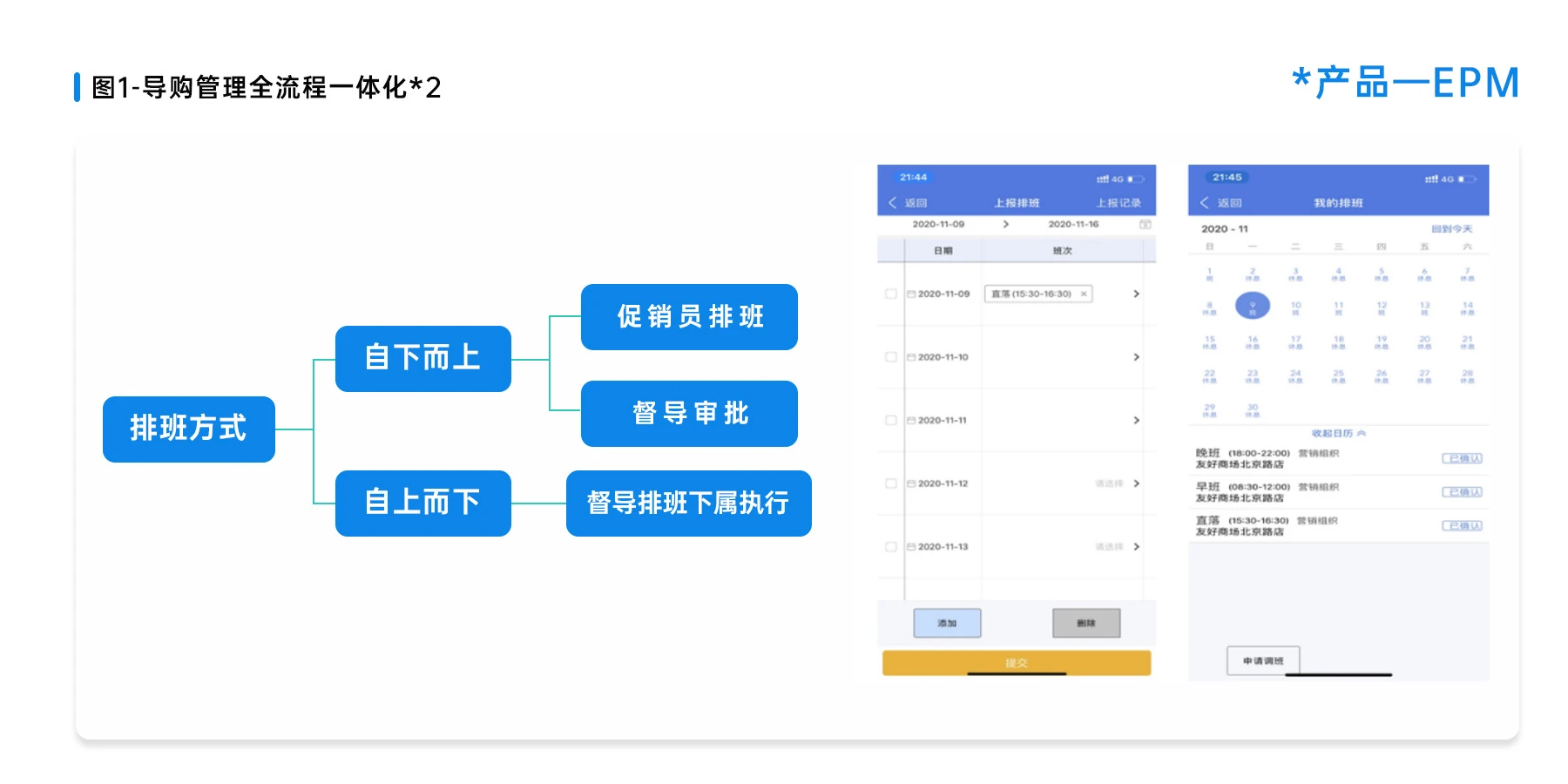The height and width of the screenshot is (784, 1568).
Task: Expand shift chevron on 2020-11-12 row
Action: pyautogui.click(x=1137, y=483)
